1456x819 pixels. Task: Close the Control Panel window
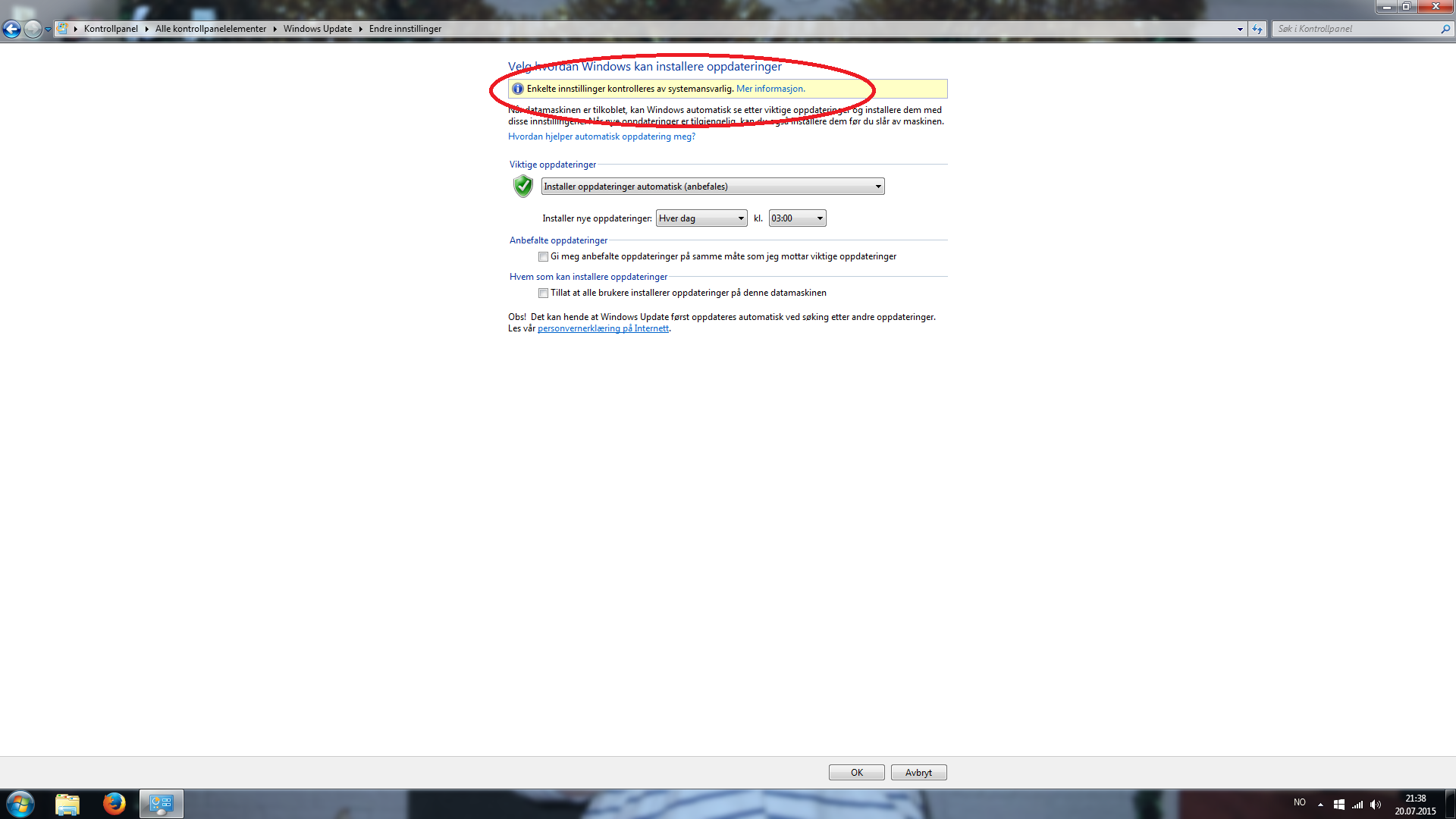(x=1435, y=6)
